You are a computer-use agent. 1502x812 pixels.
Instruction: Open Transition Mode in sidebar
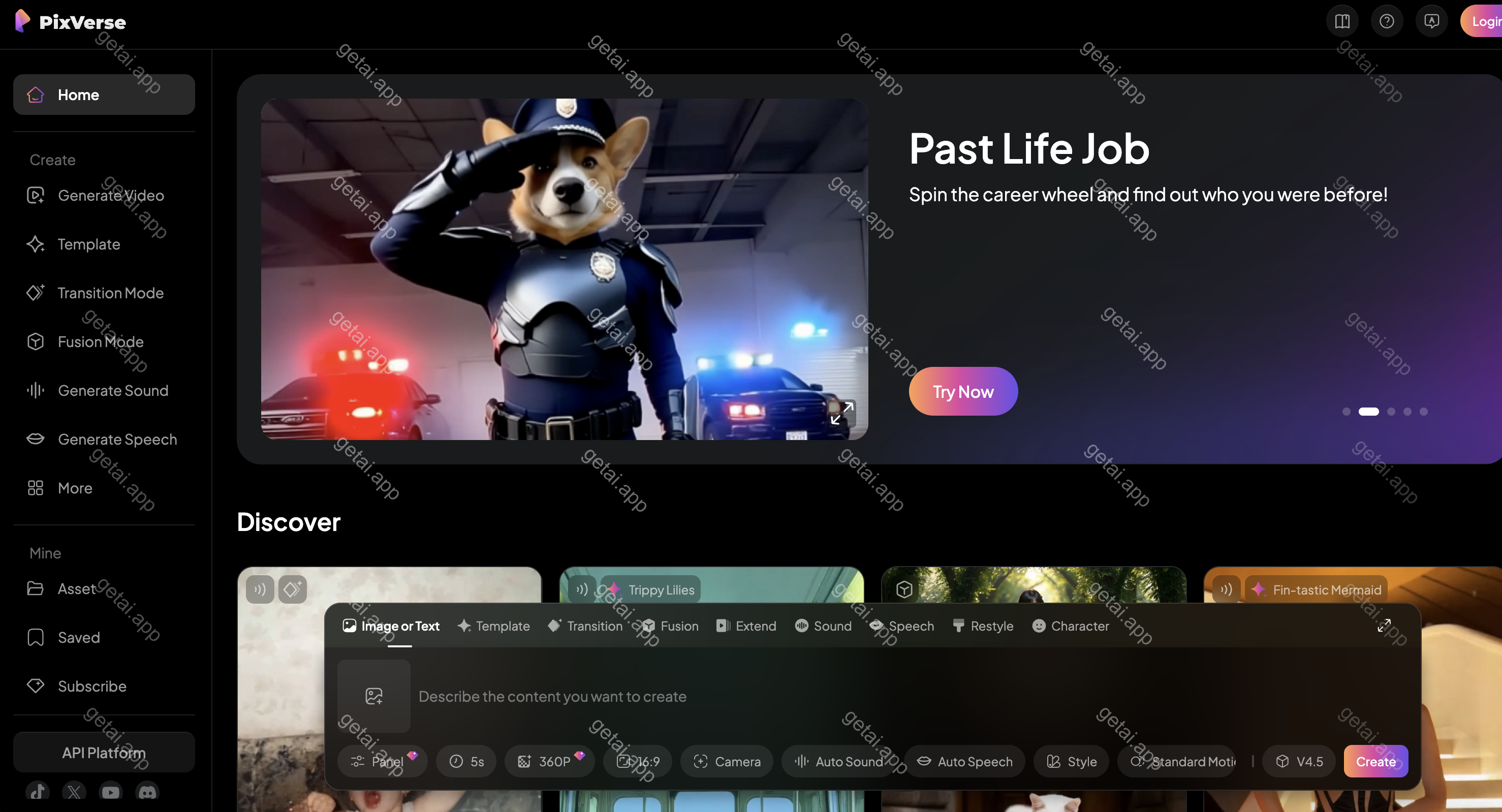click(x=104, y=293)
